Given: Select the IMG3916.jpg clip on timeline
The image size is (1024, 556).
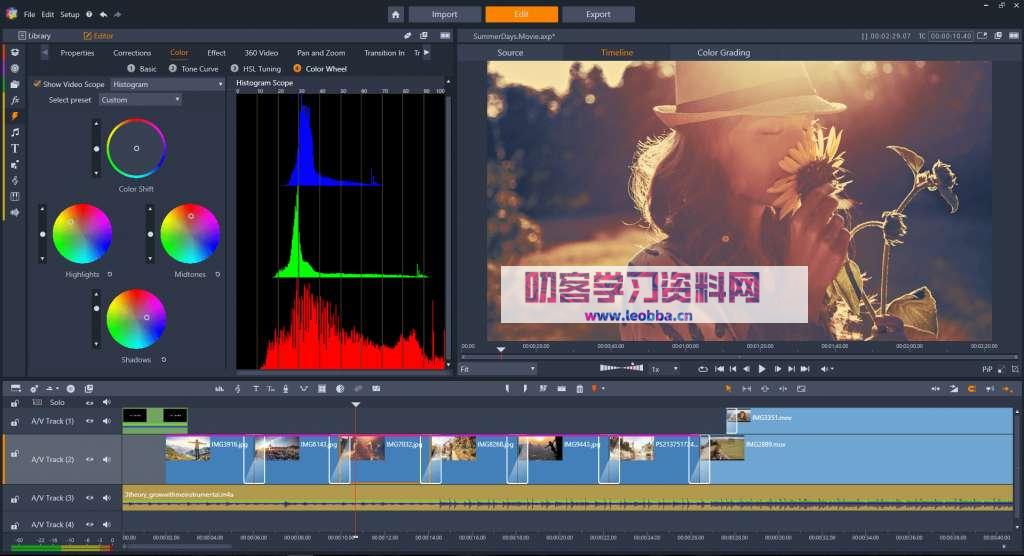Looking at the screenshot, I should click(206, 459).
